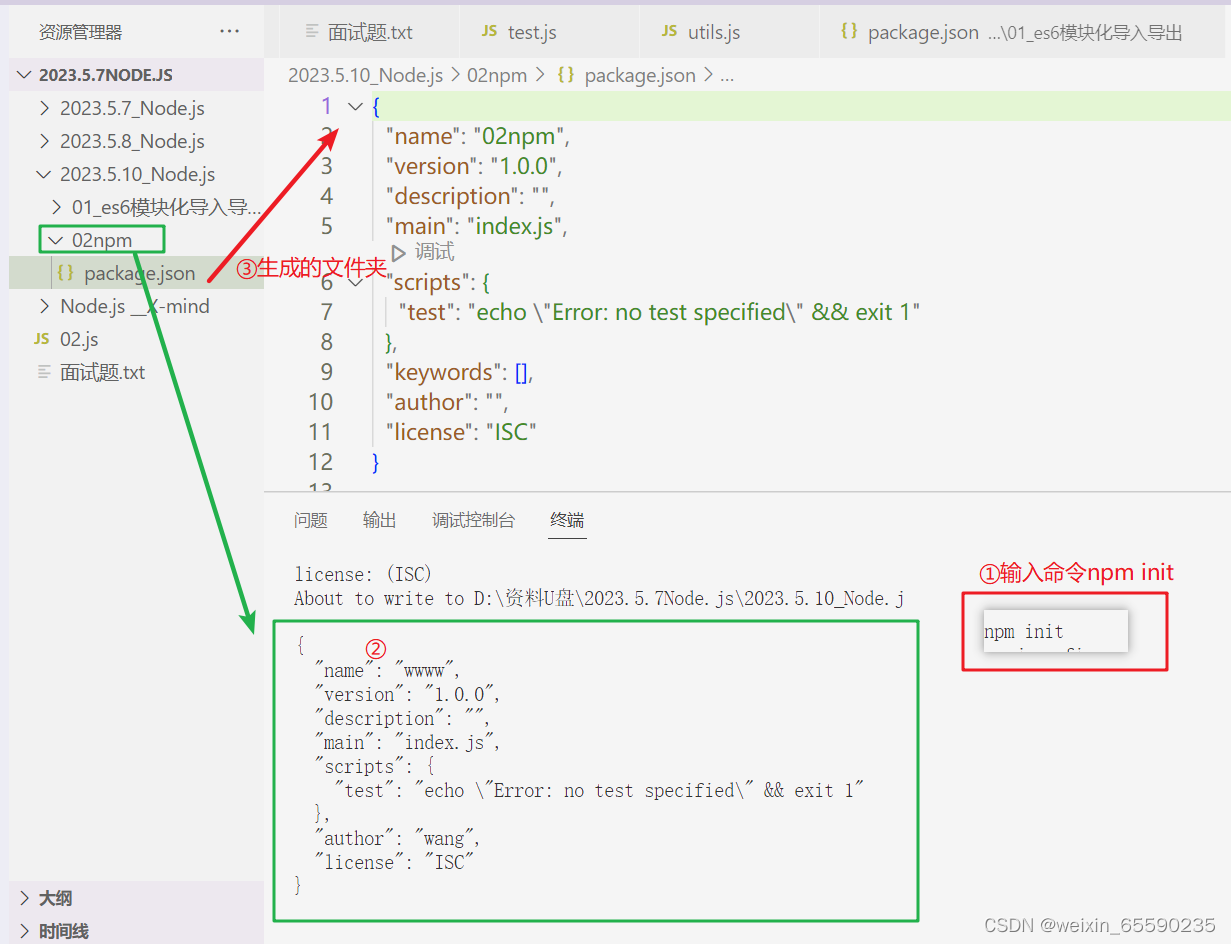Click the 调试 debug code lens link
The height and width of the screenshot is (944, 1231).
435,252
